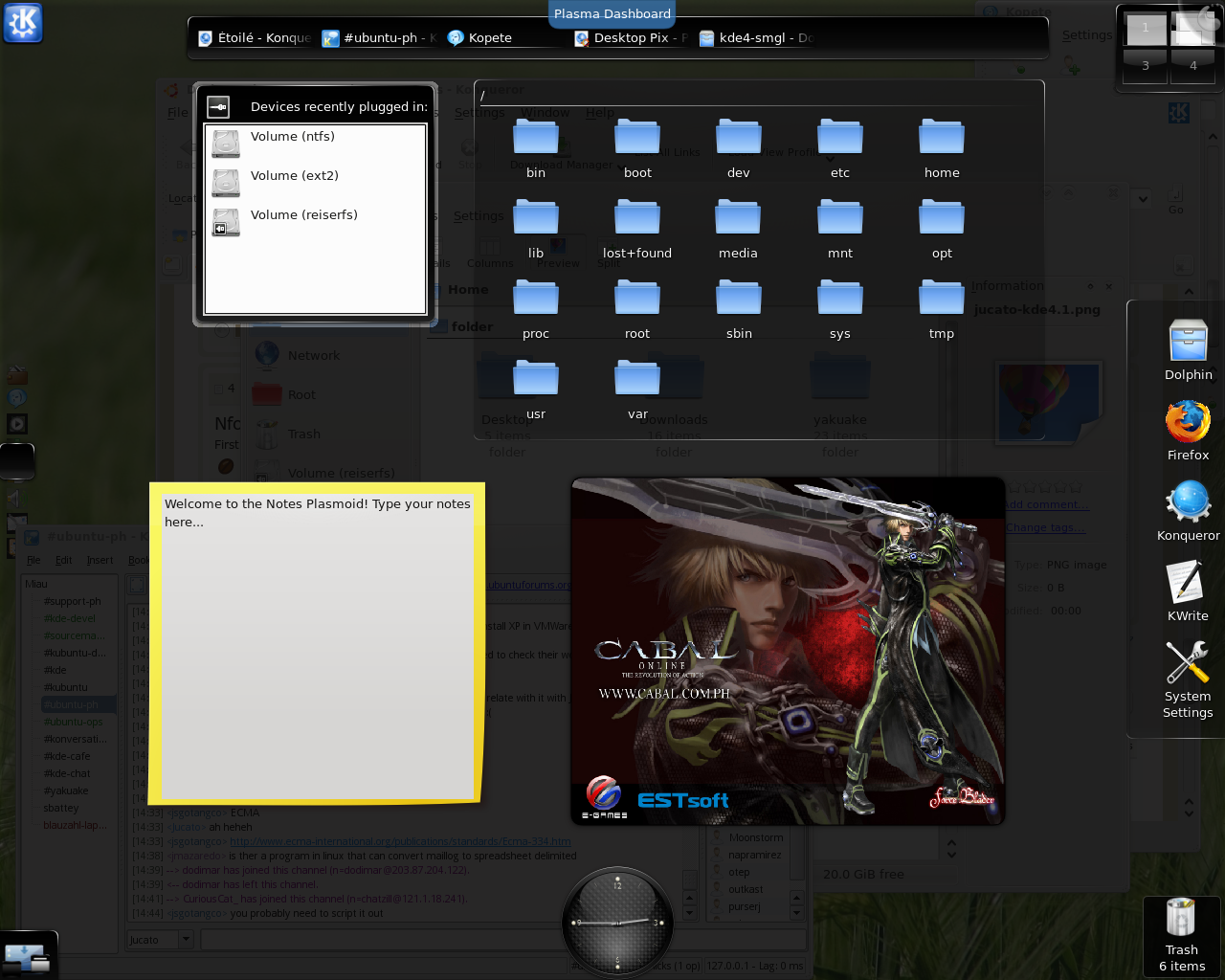Click the usr folder icon
Viewport: 1225px width, 980px height.
(x=535, y=380)
